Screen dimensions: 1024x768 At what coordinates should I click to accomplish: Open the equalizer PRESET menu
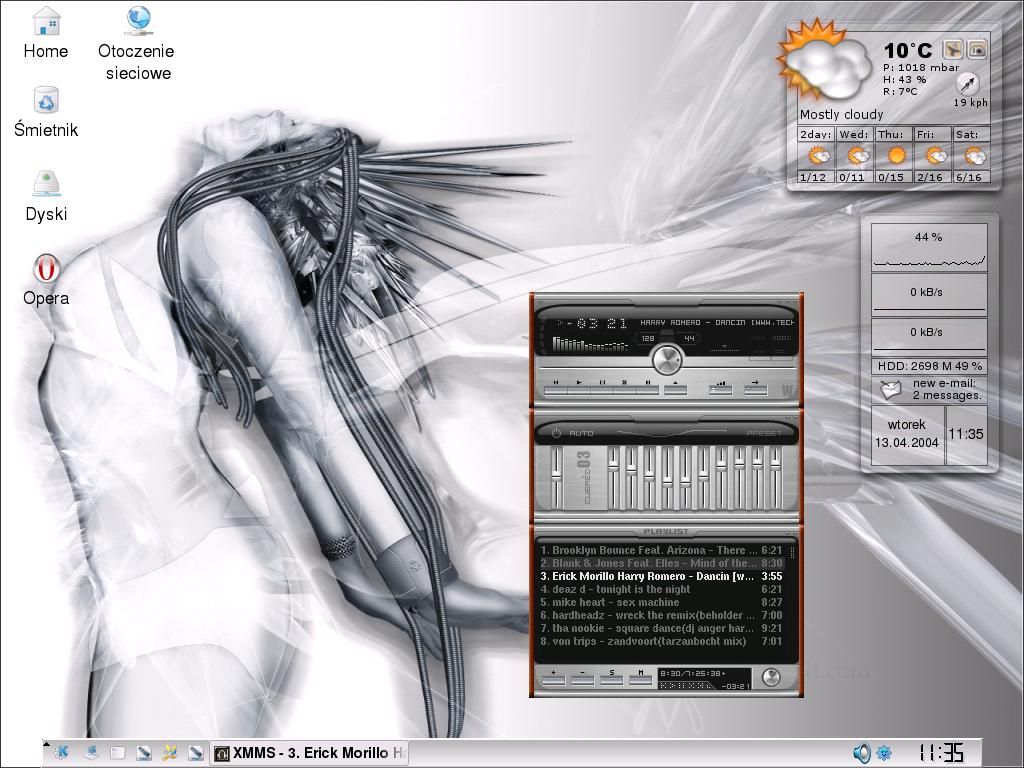(764, 433)
